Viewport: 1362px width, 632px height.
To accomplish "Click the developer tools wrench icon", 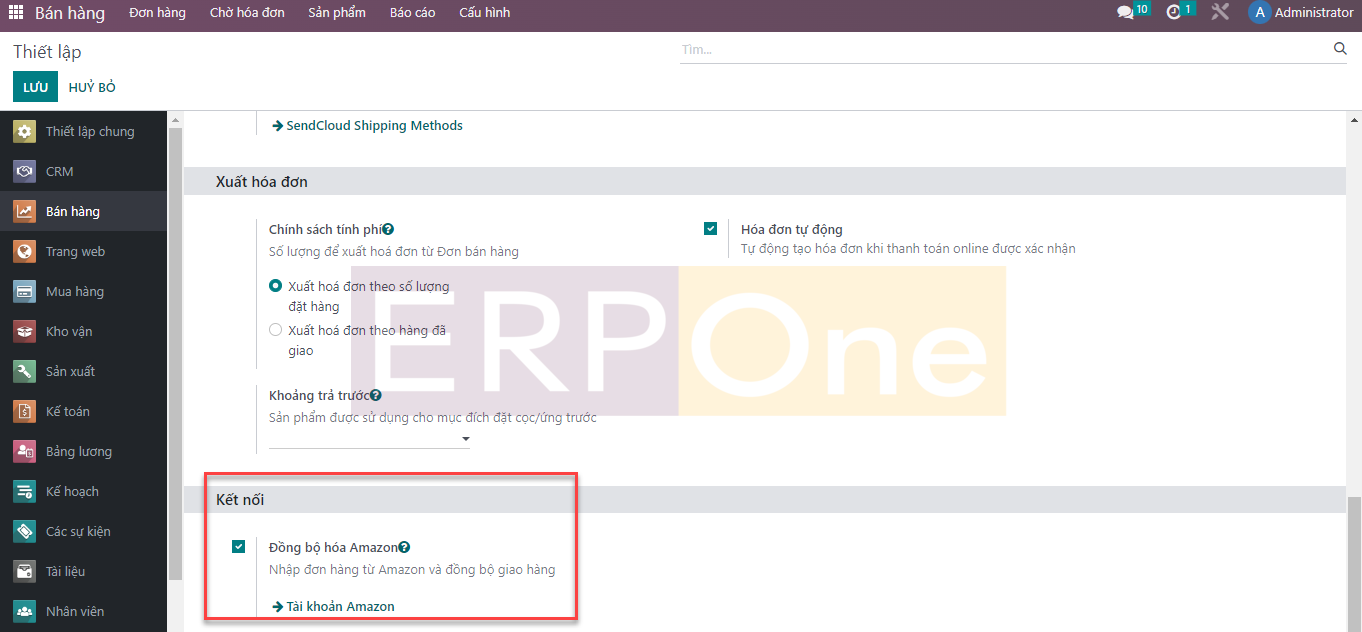I will point(1220,13).
